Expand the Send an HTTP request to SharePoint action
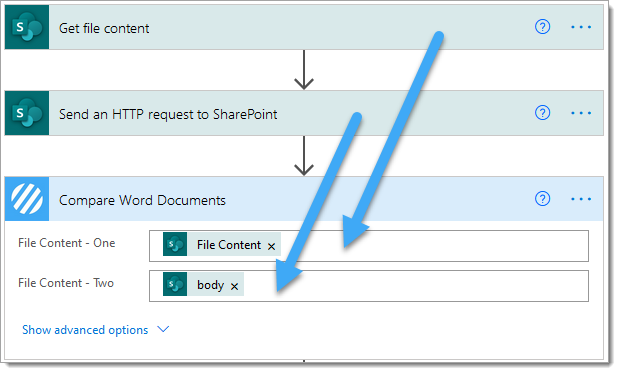This screenshot has height=373, width=619. pos(304,113)
